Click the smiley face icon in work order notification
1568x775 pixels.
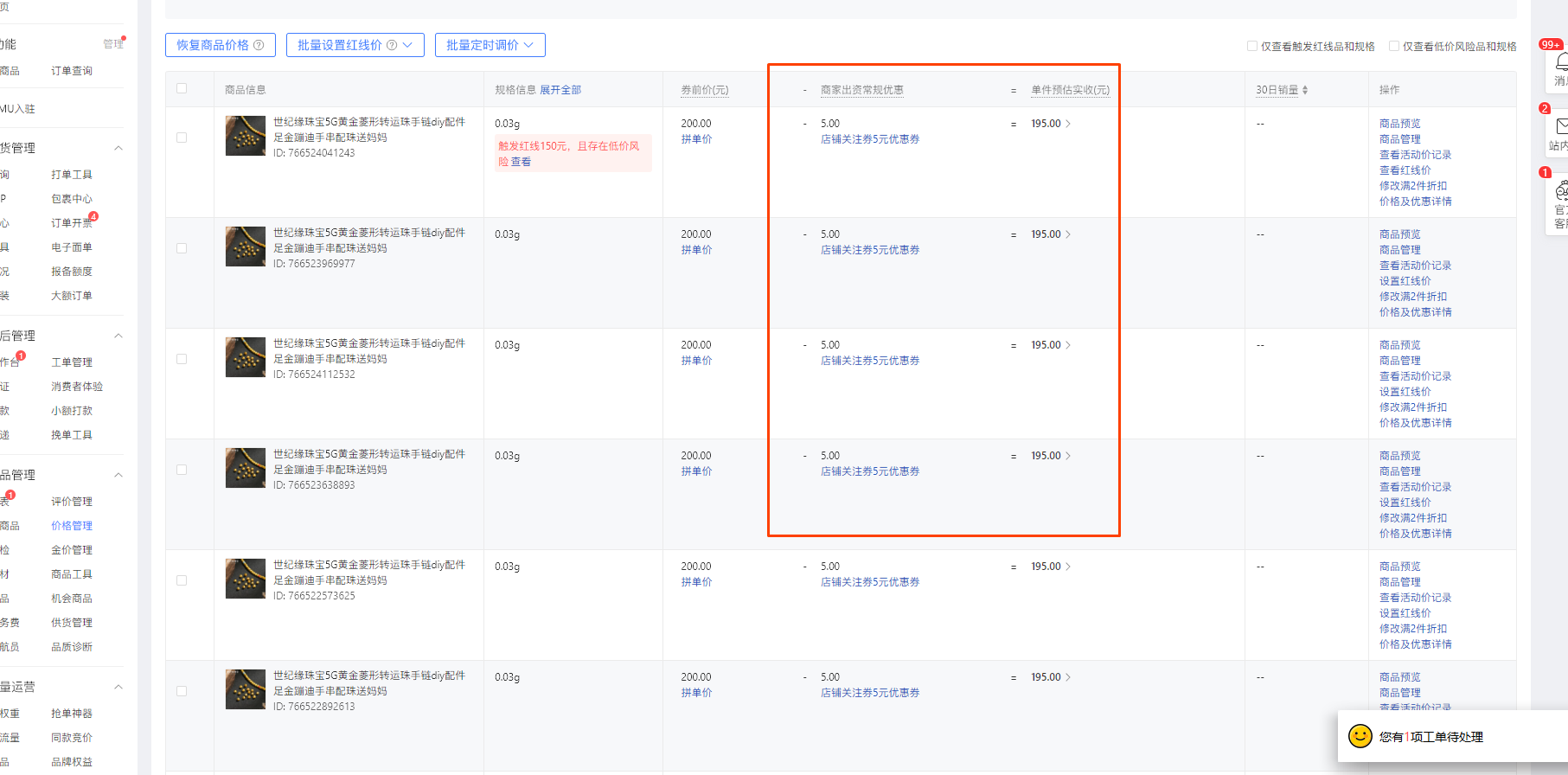pos(1360,736)
